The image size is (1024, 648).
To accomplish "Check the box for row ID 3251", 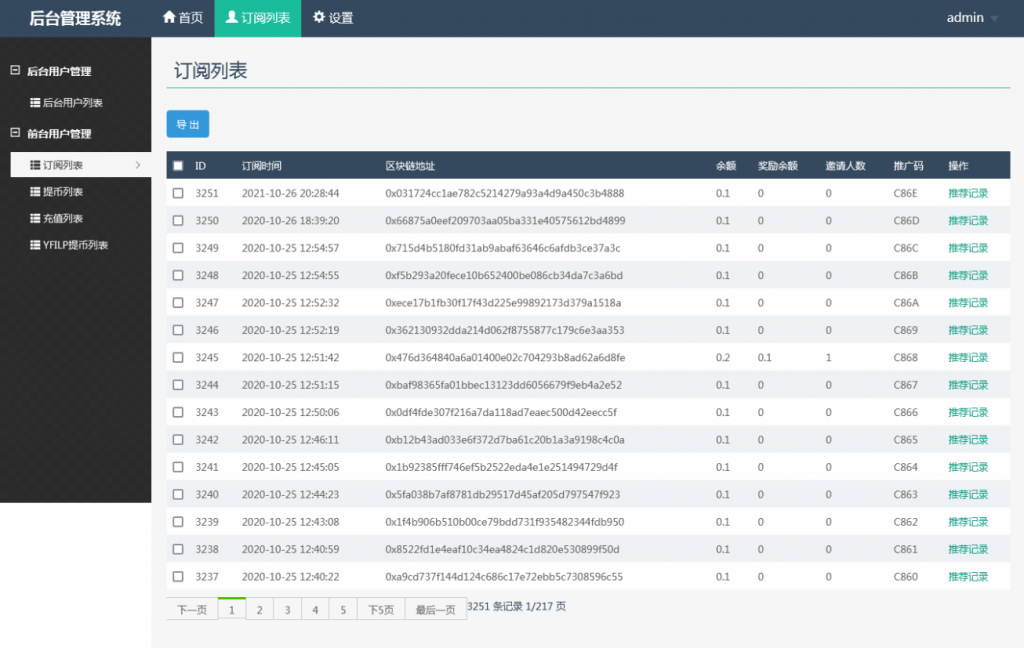I will point(178,193).
